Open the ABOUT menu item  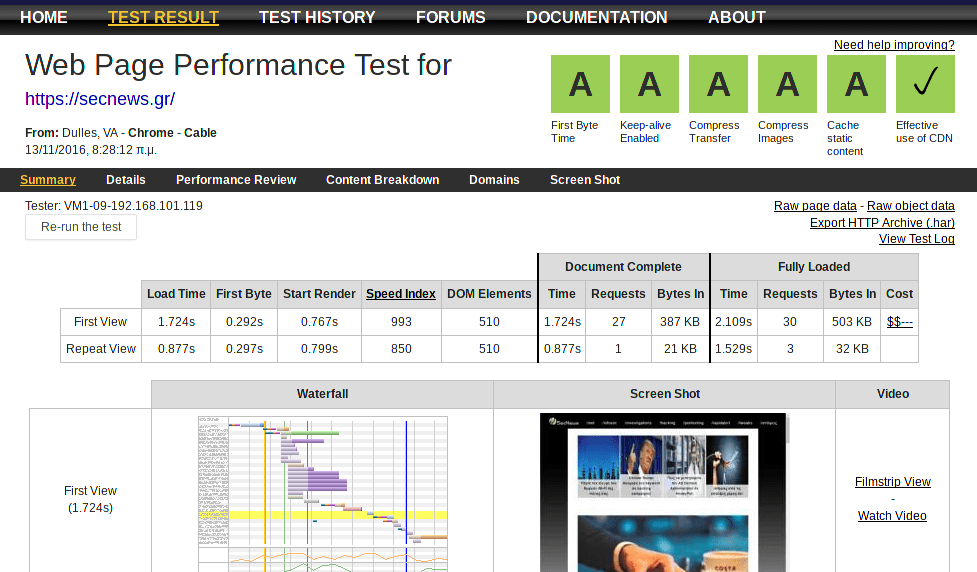point(736,17)
